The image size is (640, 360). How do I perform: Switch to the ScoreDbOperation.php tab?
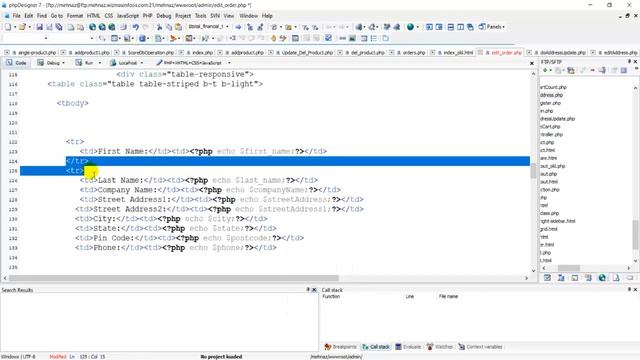[150, 53]
